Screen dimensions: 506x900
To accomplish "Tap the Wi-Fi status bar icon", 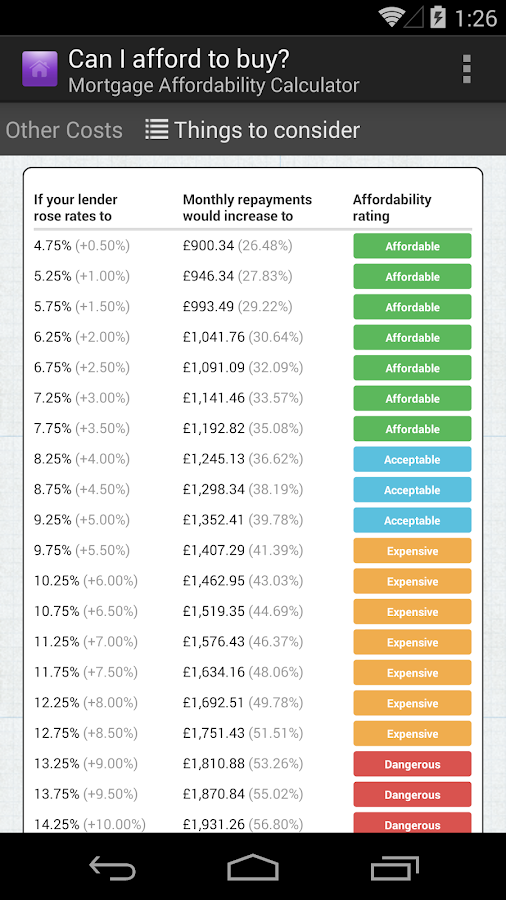I will [x=391, y=17].
